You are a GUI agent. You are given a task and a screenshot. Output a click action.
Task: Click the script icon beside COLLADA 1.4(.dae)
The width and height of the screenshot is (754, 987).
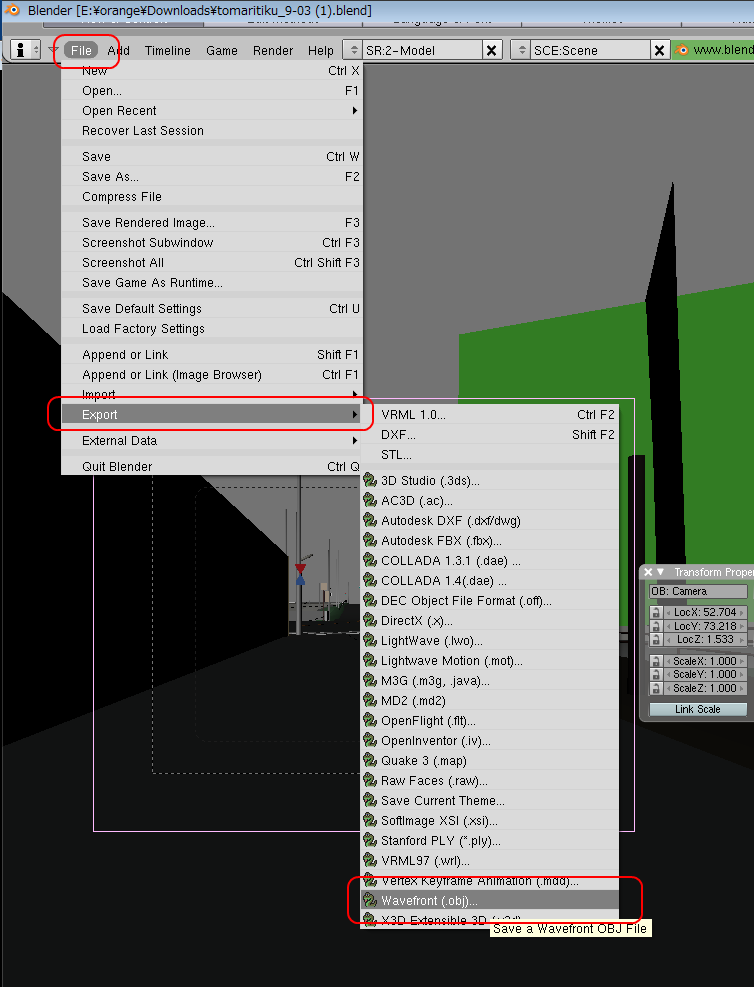(370, 580)
